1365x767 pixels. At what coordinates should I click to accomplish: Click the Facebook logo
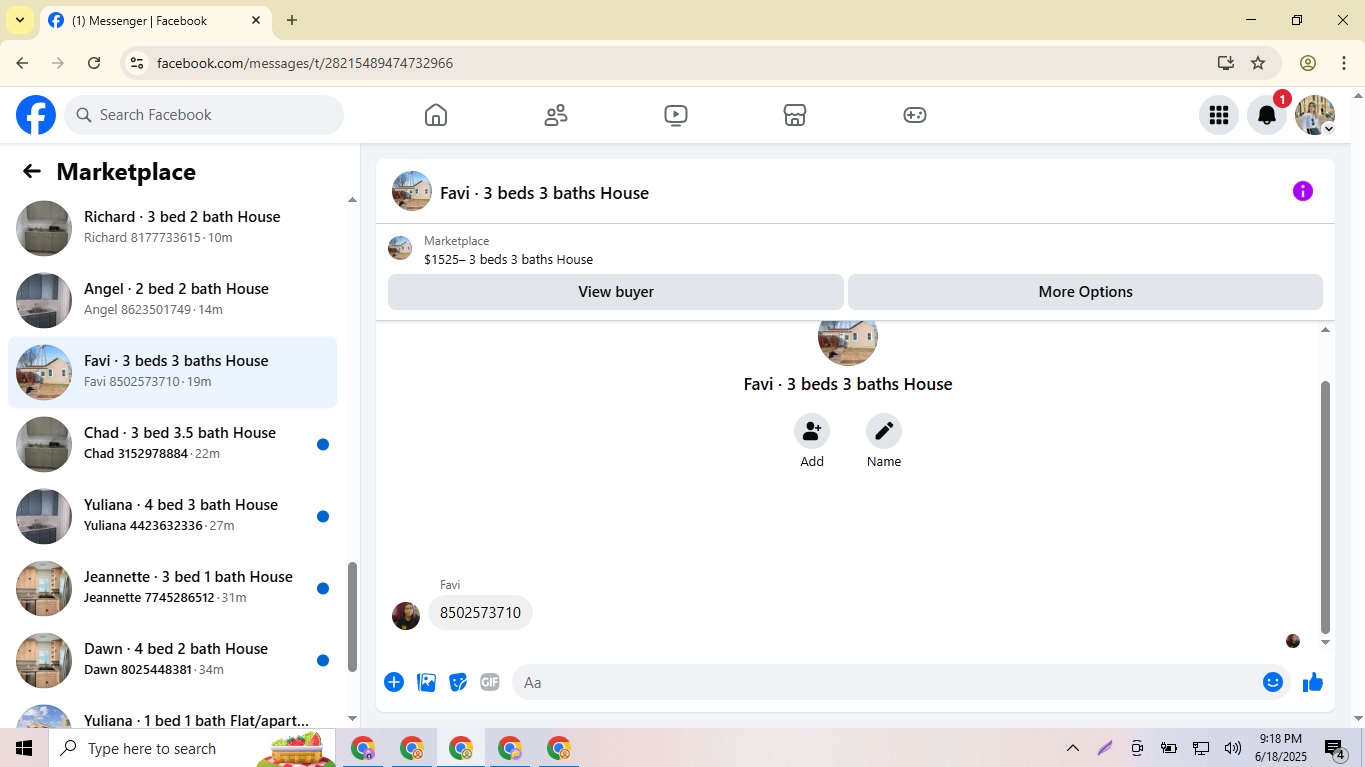pos(36,115)
